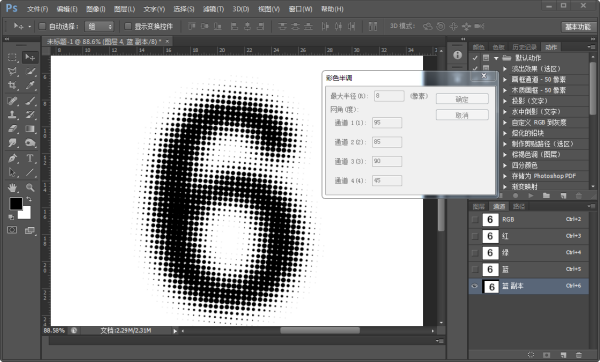600x362 pixels.
Task: Select the Eraser tool
Action: pyautogui.click(x=12, y=129)
